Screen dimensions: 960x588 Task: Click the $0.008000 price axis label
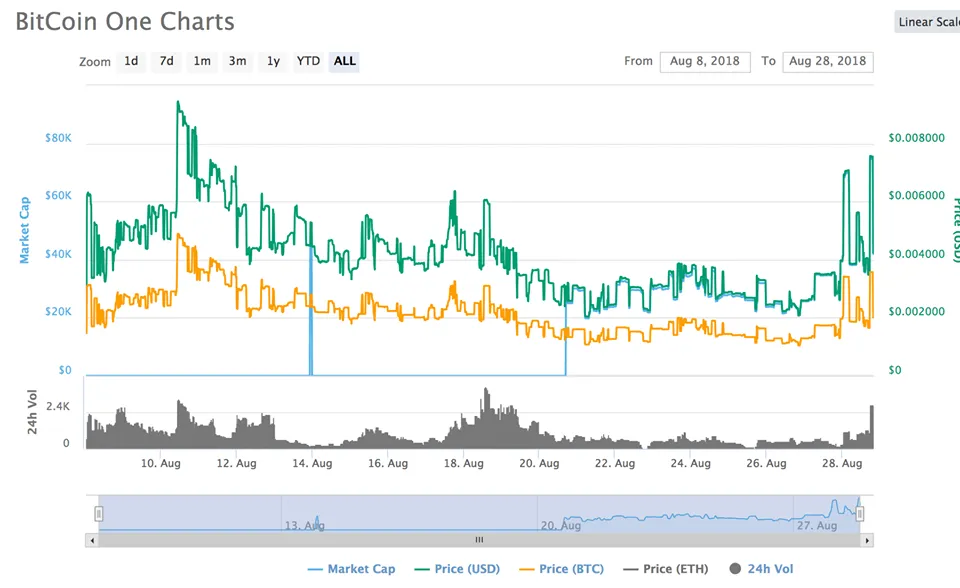(917, 138)
